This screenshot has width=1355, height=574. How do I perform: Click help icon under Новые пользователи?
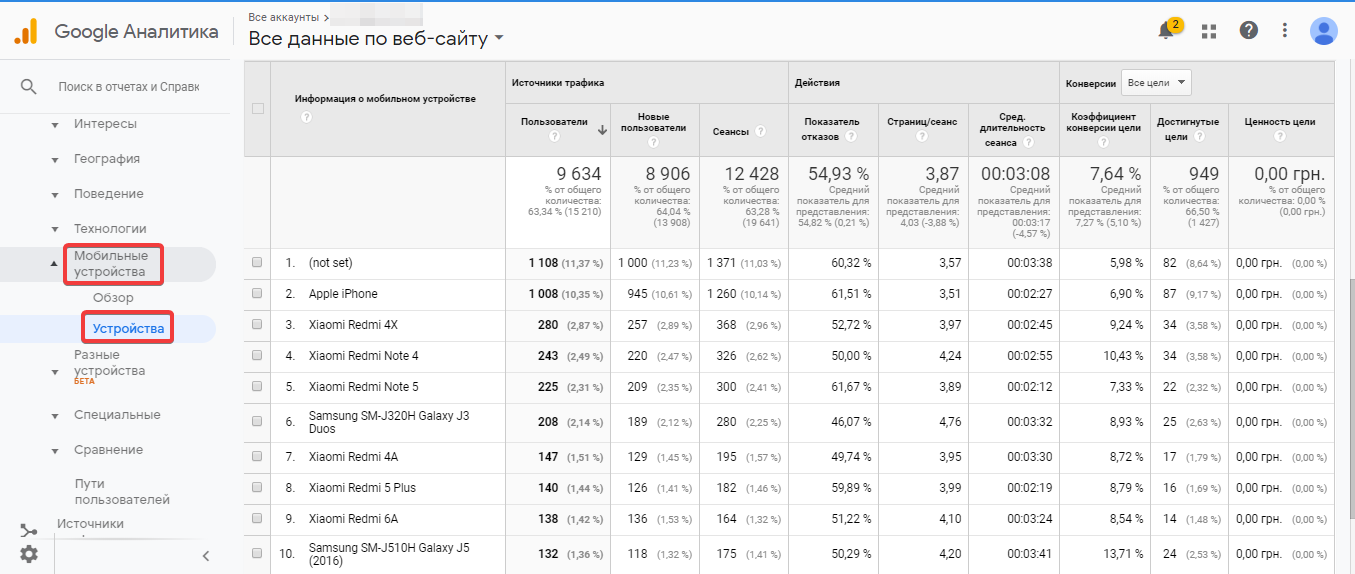coord(653,143)
